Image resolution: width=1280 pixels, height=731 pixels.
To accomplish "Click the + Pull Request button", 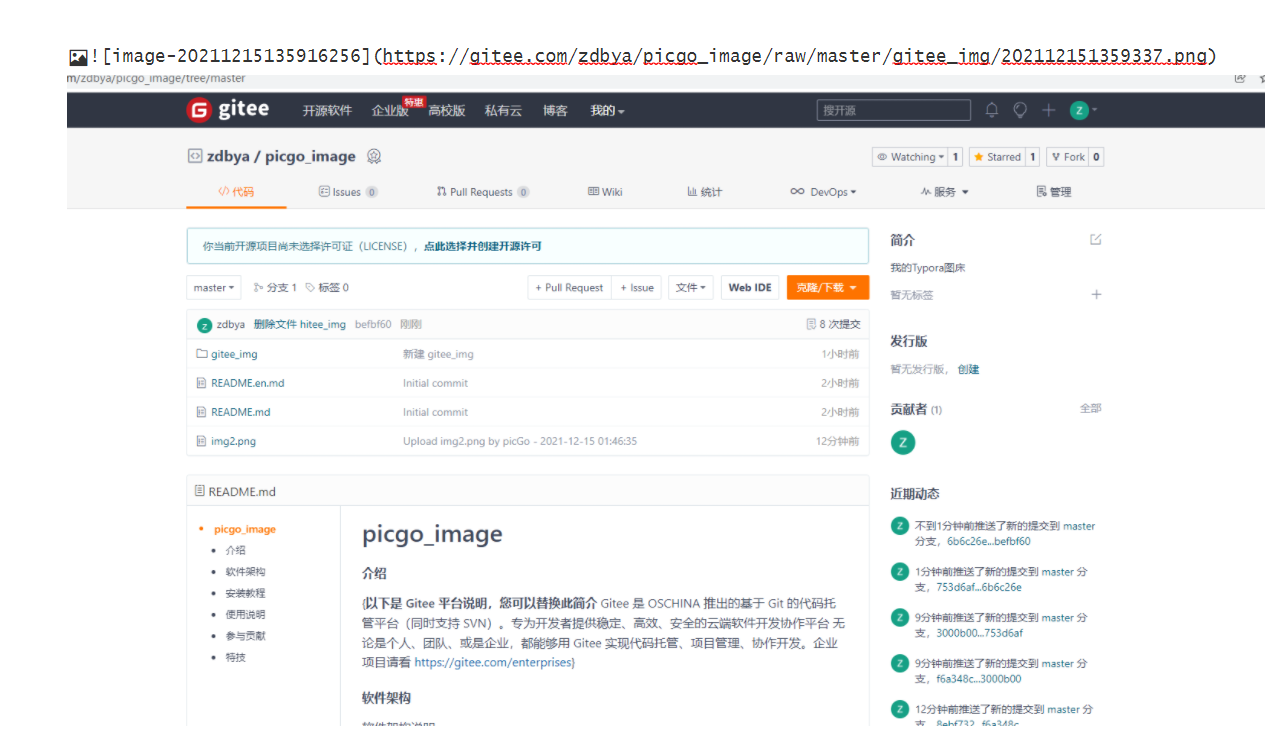I will (569, 287).
